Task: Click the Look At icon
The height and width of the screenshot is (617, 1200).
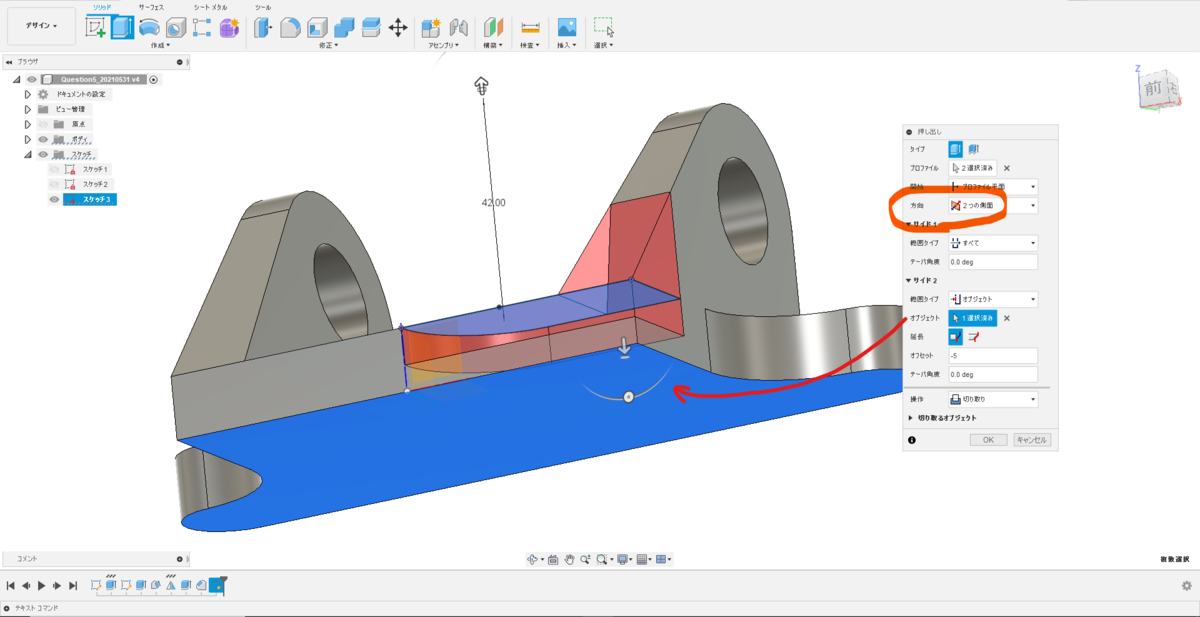Action: [551, 559]
